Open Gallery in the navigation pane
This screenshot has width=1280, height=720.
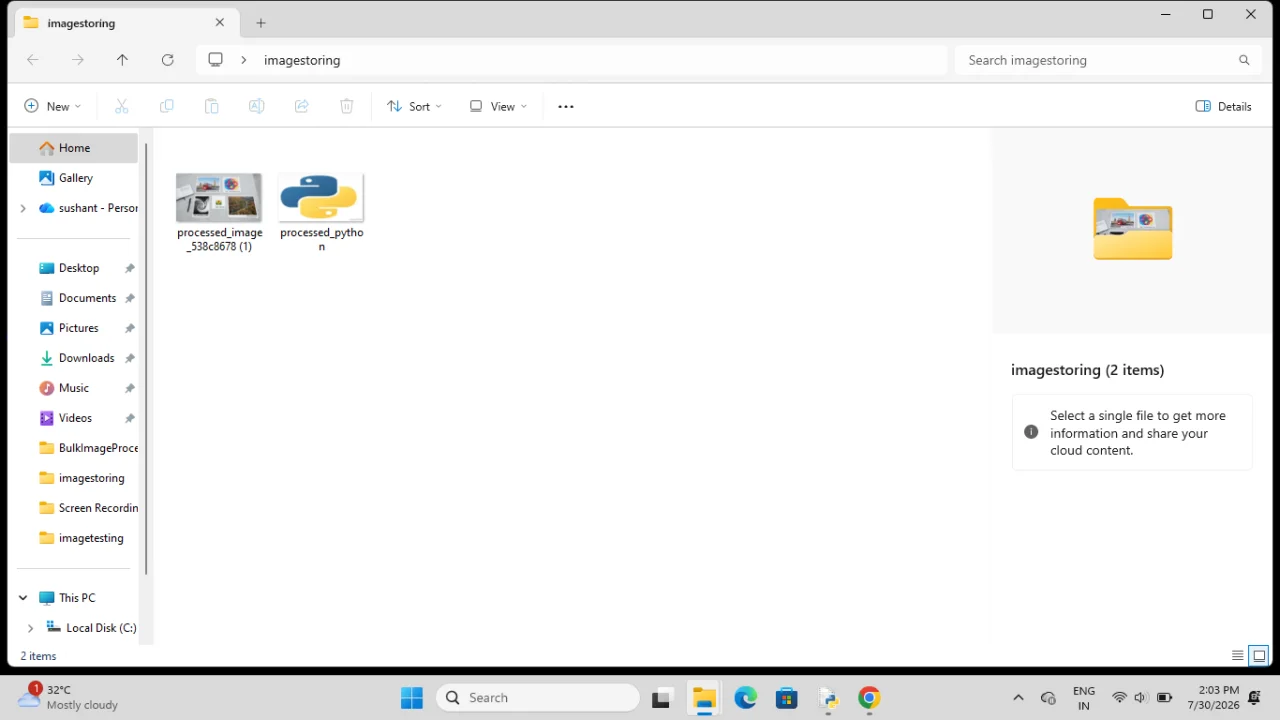(x=74, y=178)
